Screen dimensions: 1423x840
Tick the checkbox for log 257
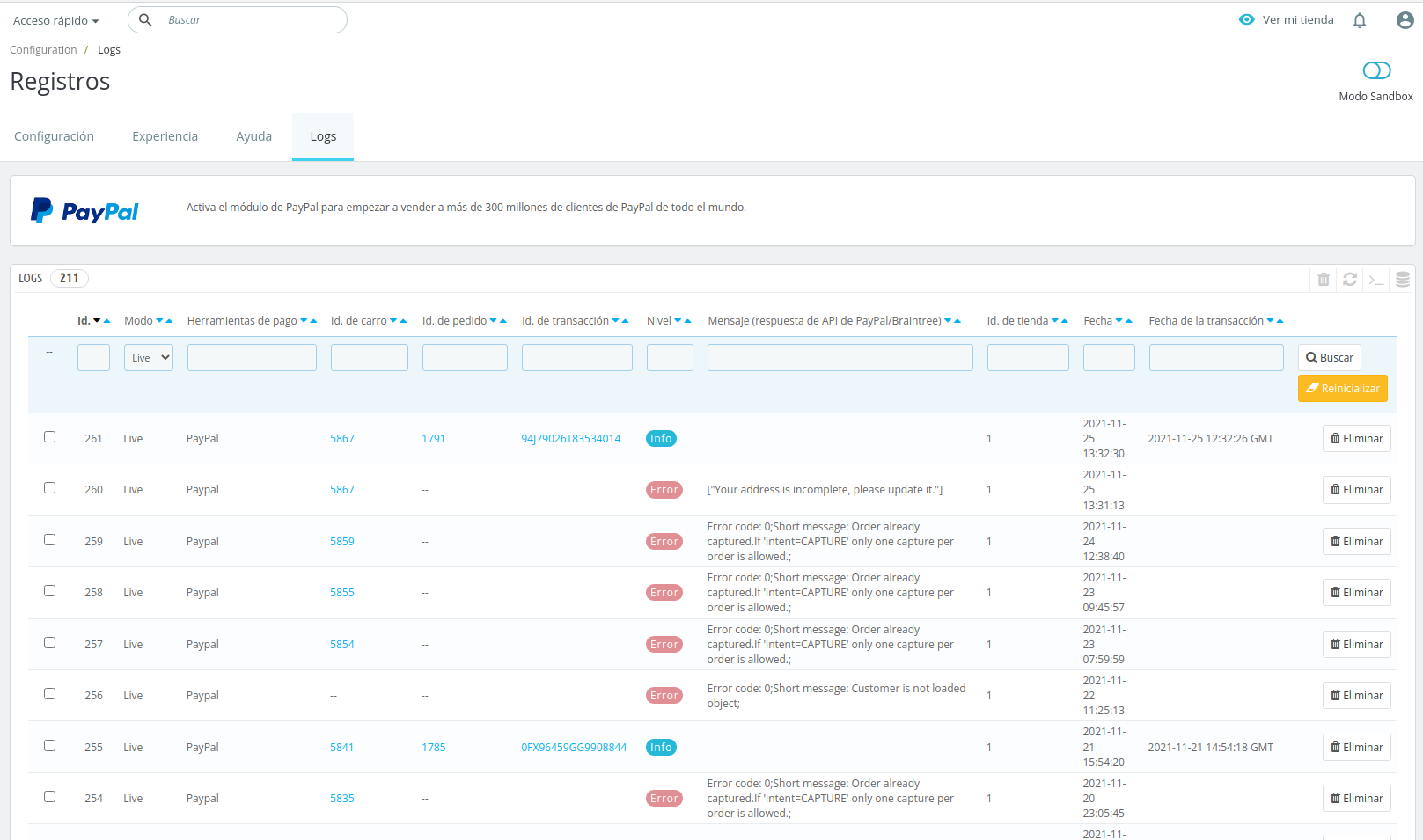tap(50, 643)
